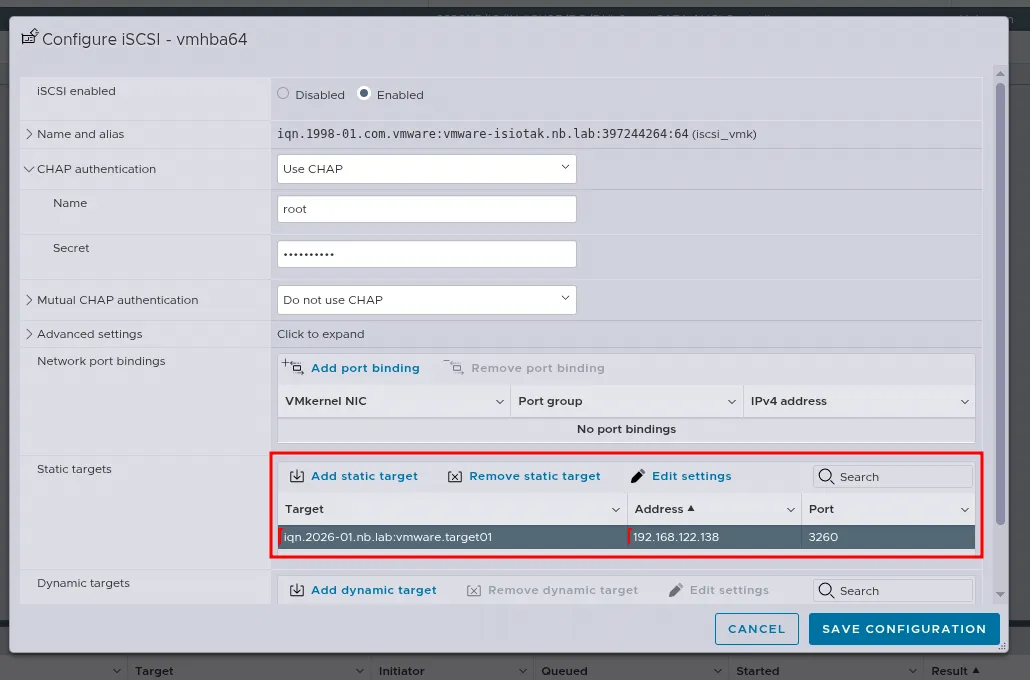Select the Disabled iSCSI radio button
This screenshot has height=680, width=1030.
pos(283,93)
